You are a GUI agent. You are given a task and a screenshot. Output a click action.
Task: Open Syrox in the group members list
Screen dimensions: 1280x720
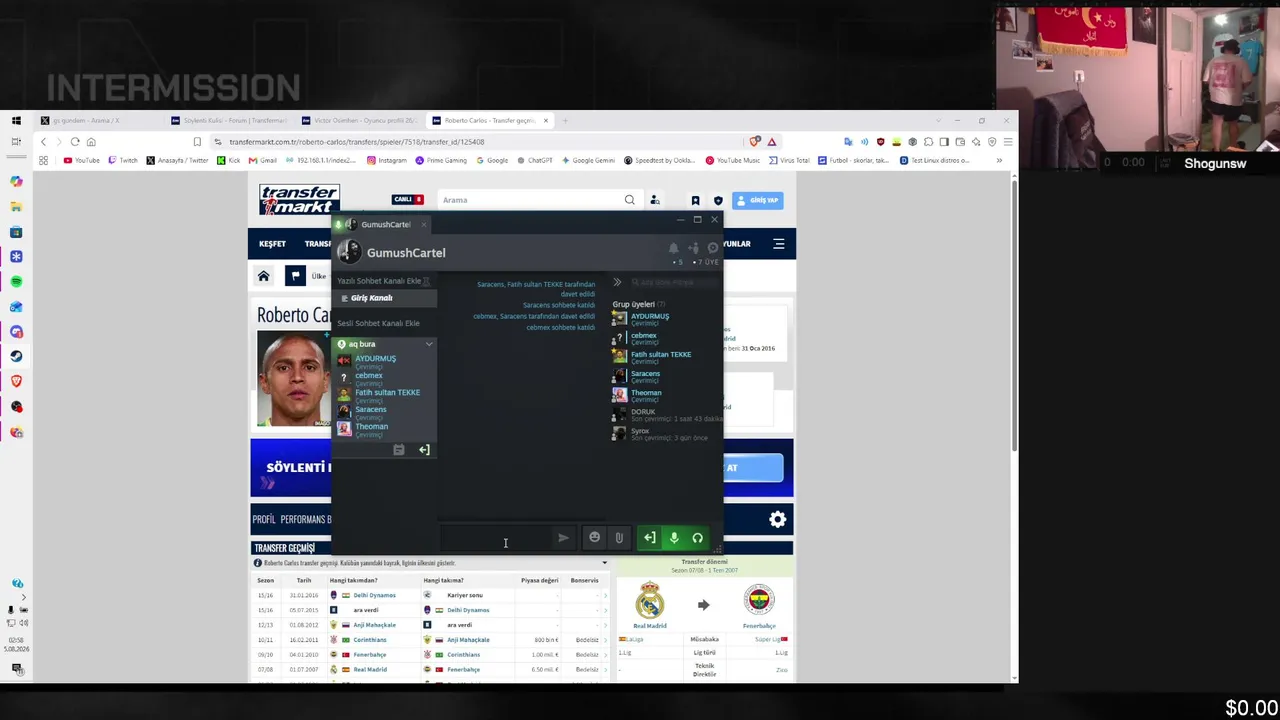[x=640, y=431]
